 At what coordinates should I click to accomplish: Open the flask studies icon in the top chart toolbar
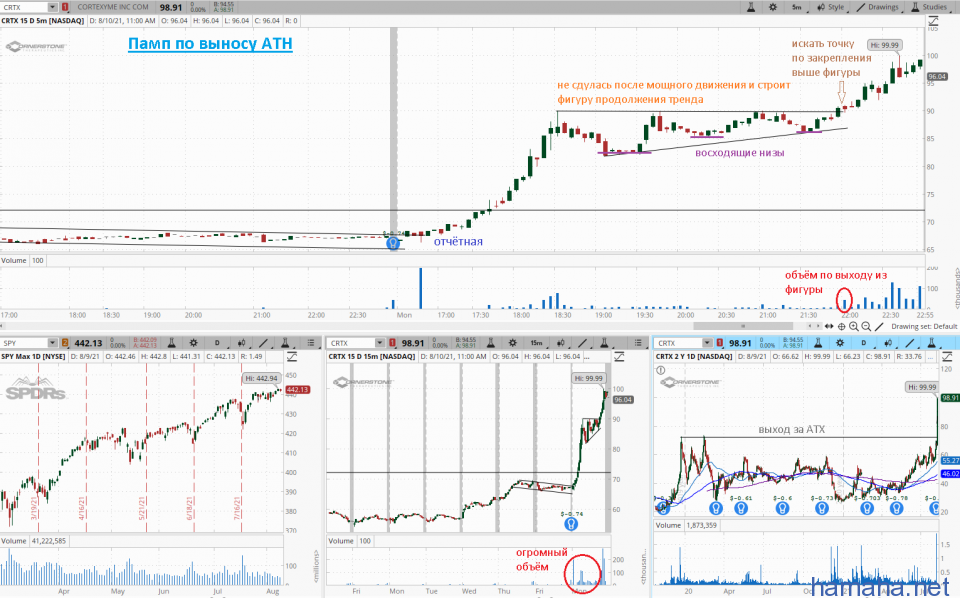[x=751, y=7]
